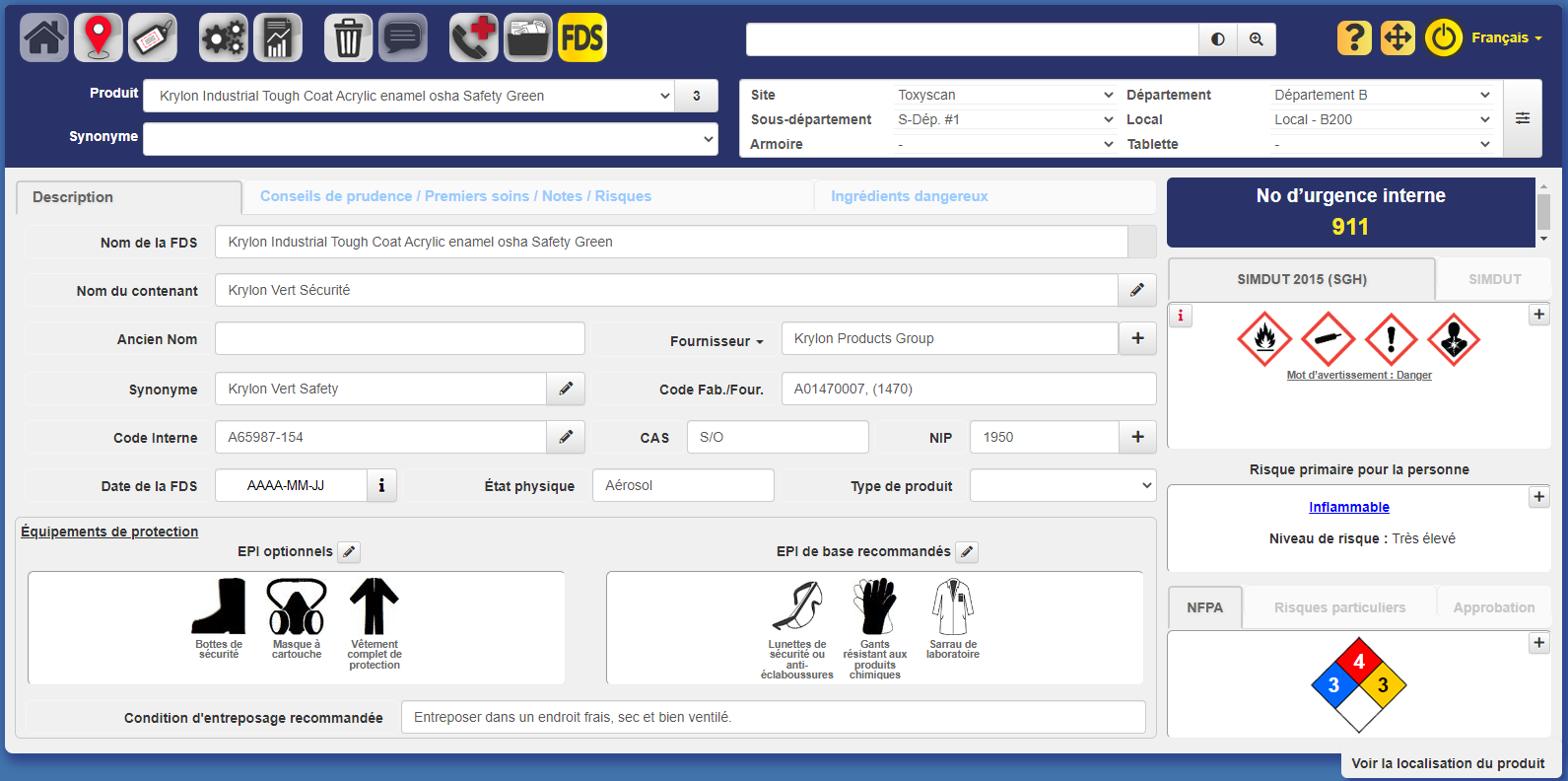
Task: Edit EPI optionnels pencil icon
Action: tap(349, 552)
